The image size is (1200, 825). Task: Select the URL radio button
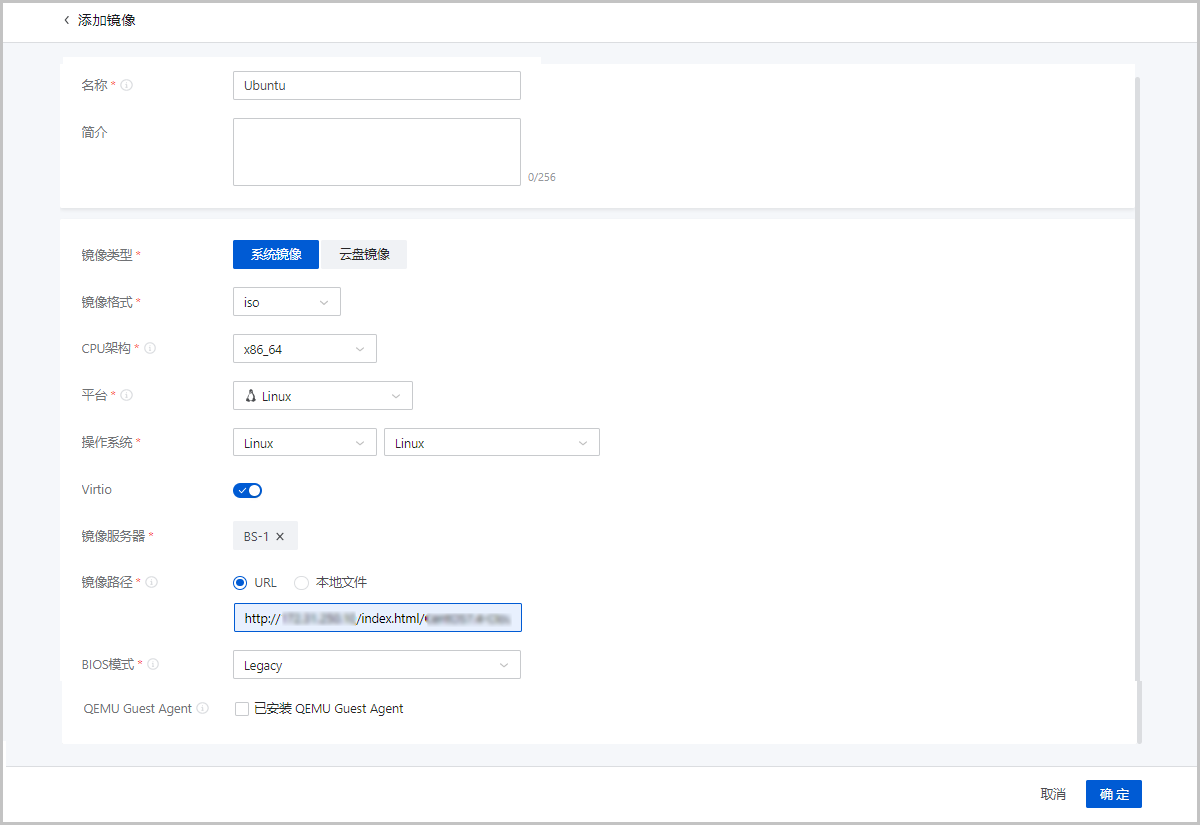(239, 583)
